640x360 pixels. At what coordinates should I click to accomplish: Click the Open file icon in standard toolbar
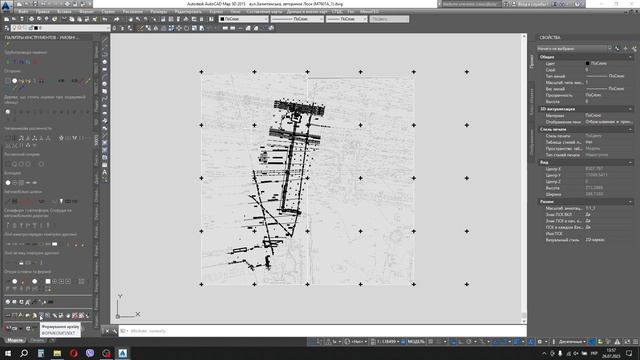pyautogui.click(x=14, y=19)
